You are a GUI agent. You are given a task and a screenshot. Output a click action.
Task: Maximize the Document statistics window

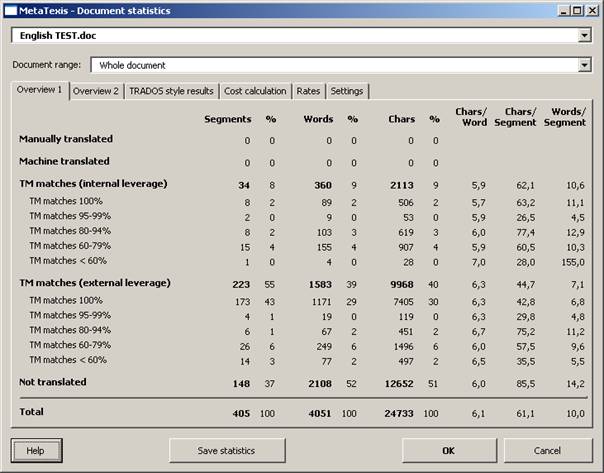tap(577, 11)
